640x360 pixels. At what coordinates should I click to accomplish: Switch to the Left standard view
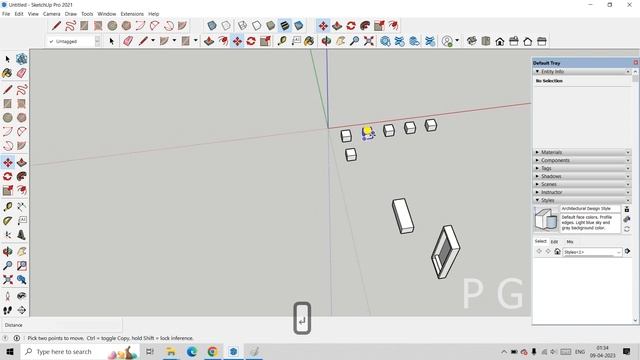click(542, 41)
